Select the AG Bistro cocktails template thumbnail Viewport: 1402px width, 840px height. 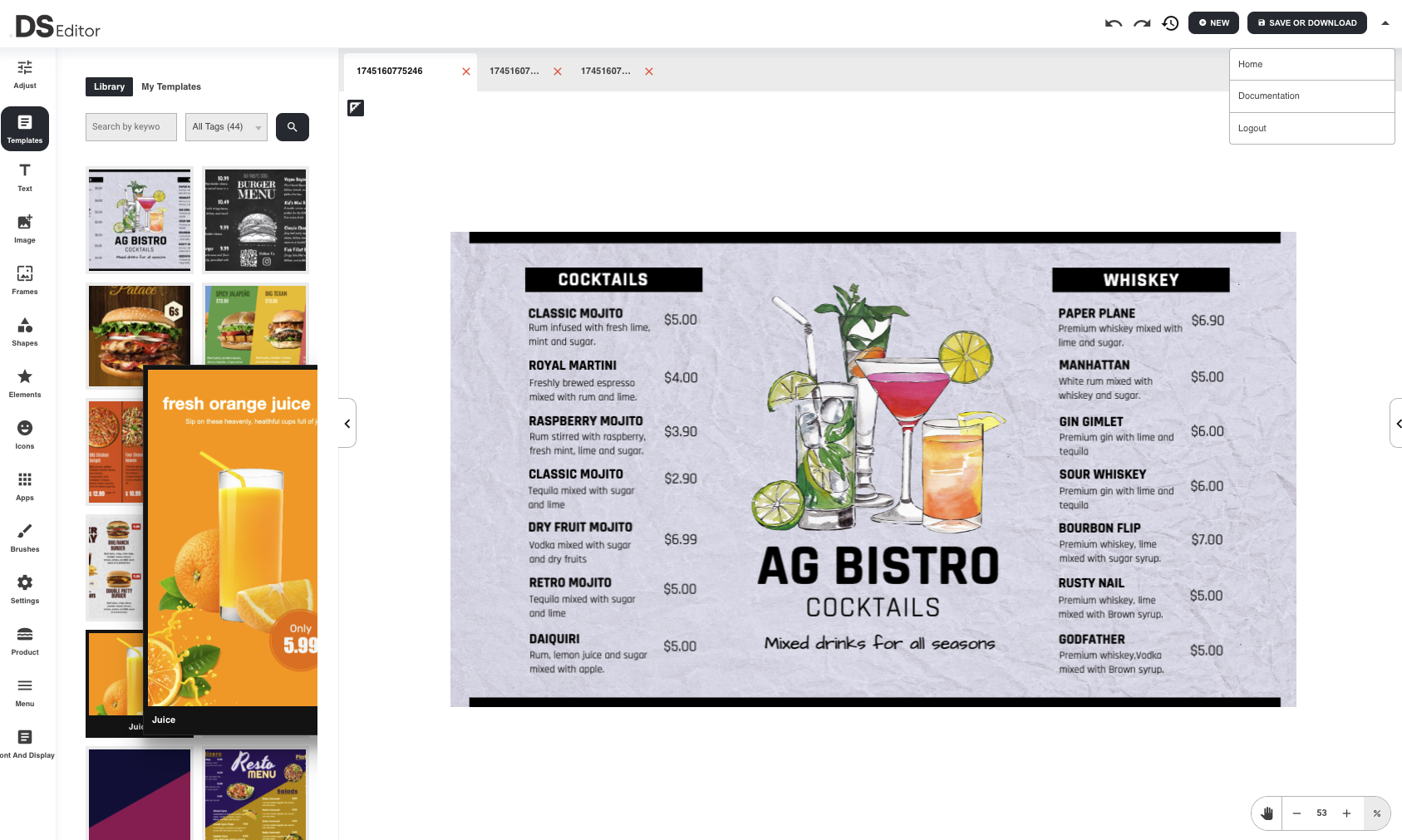tap(140, 220)
